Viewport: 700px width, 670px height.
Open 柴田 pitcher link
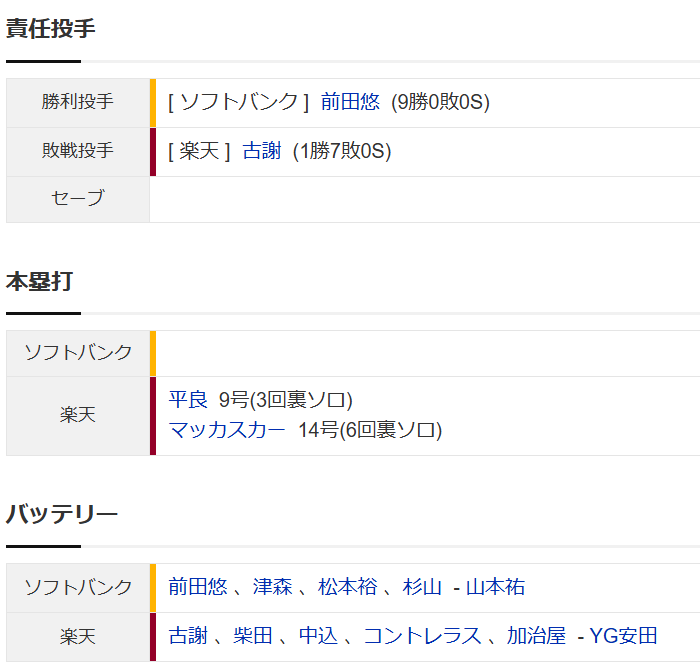(253, 636)
